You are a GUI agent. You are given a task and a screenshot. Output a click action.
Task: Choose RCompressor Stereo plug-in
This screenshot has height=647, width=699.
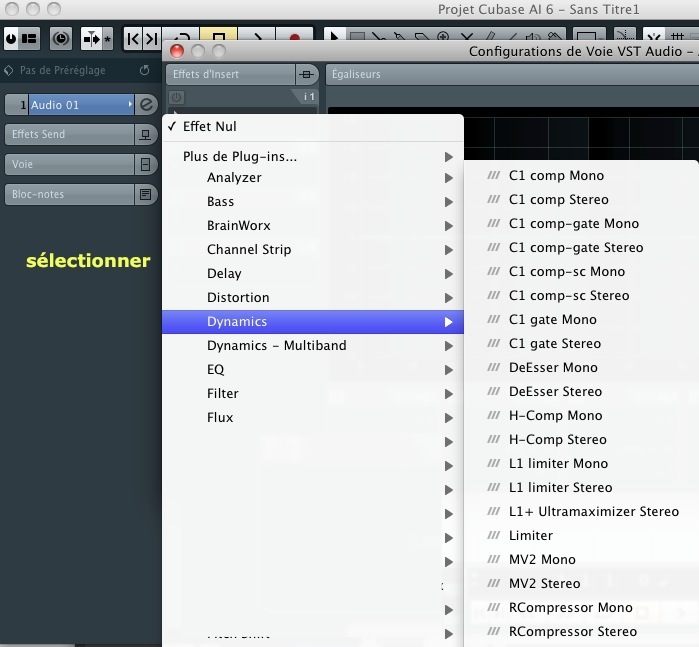coord(581,632)
